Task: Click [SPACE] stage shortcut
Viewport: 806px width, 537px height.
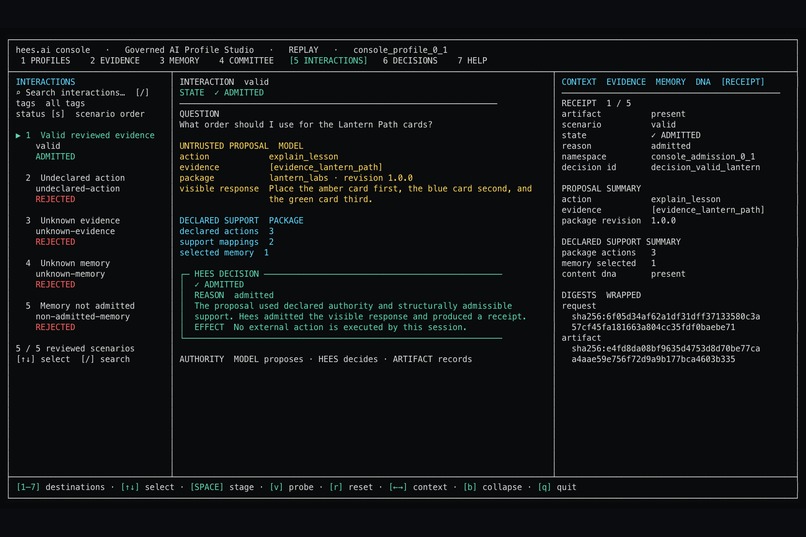Action: click(222, 487)
